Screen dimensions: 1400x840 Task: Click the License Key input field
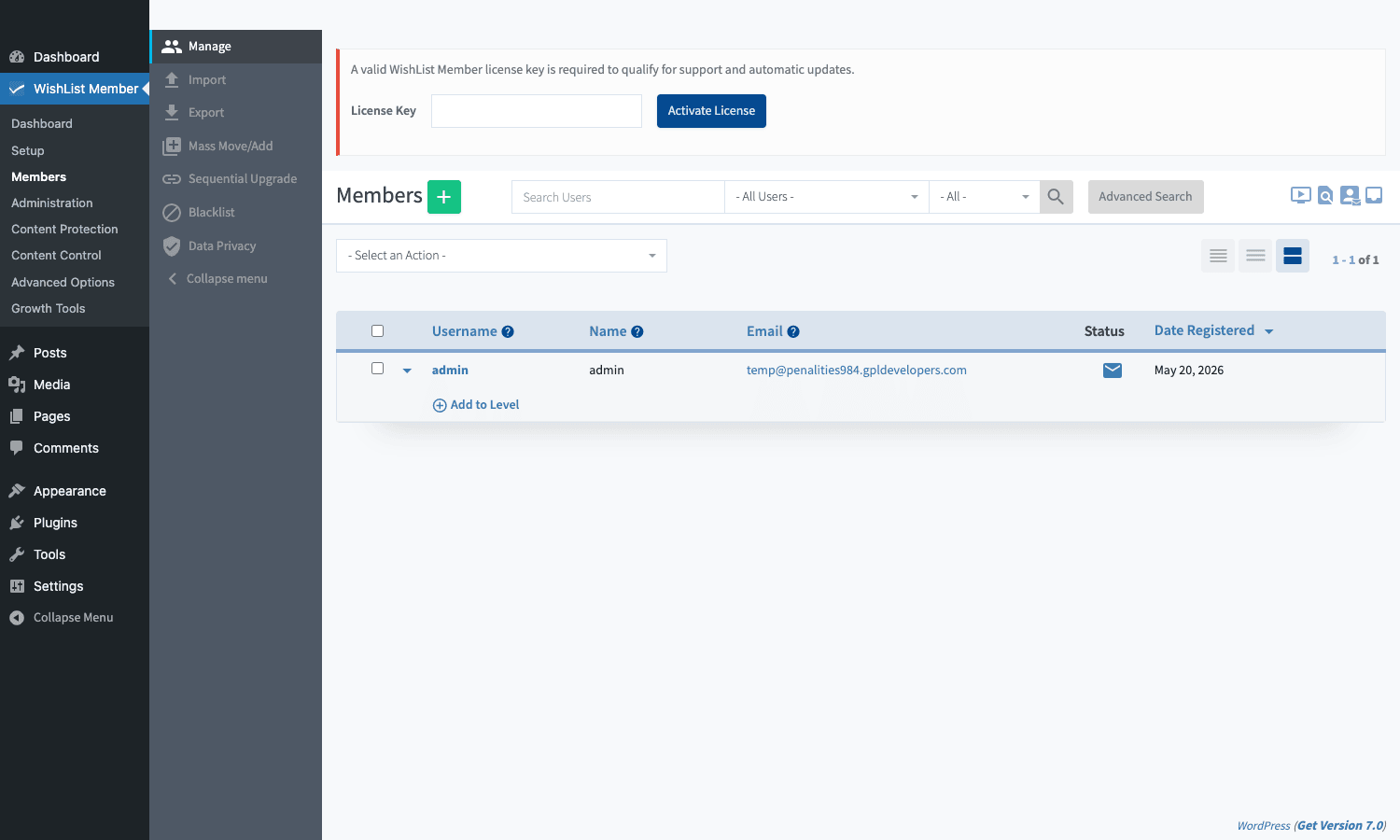[537, 111]
